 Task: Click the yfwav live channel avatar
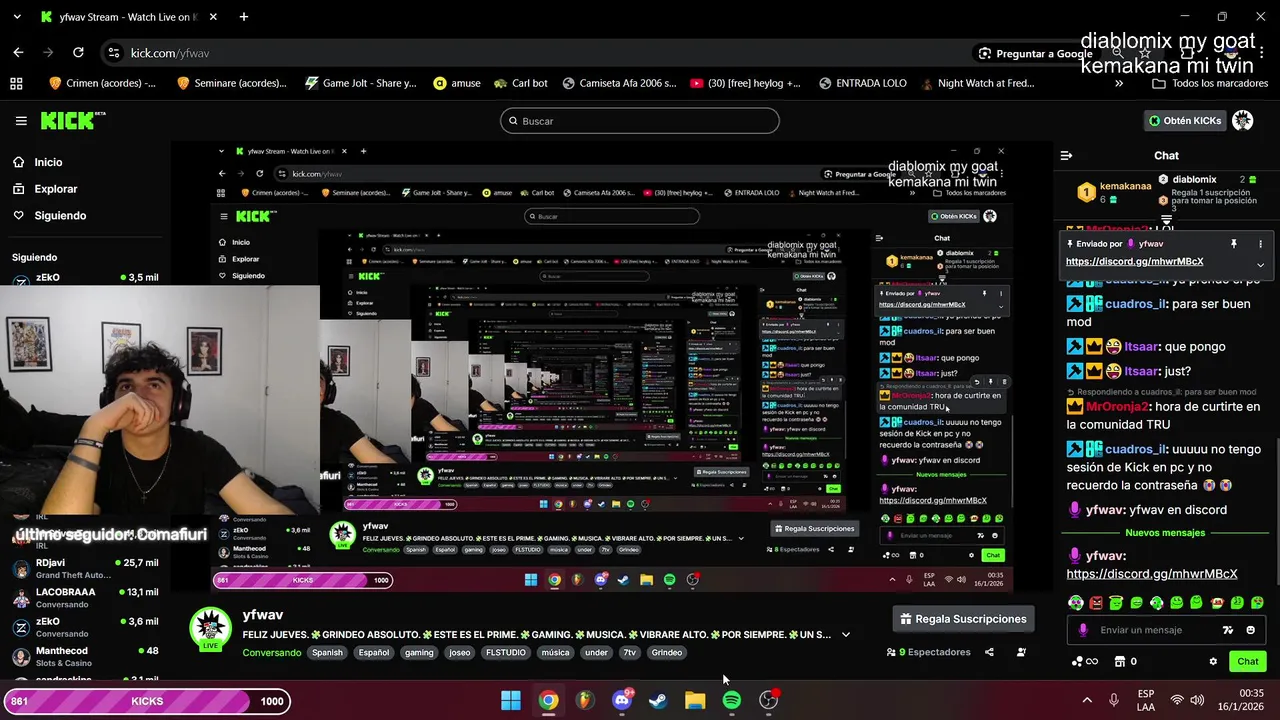click(x=210, y=629)
